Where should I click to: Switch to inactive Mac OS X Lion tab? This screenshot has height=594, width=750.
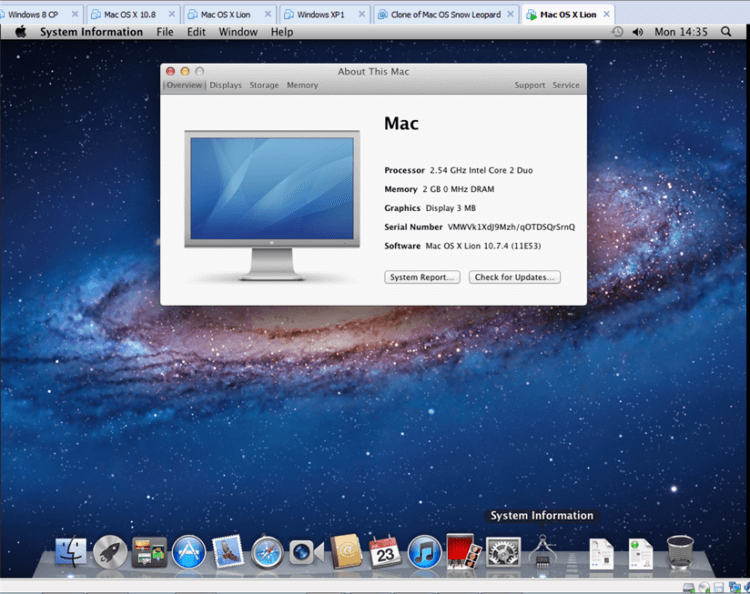tap(230, 14)
